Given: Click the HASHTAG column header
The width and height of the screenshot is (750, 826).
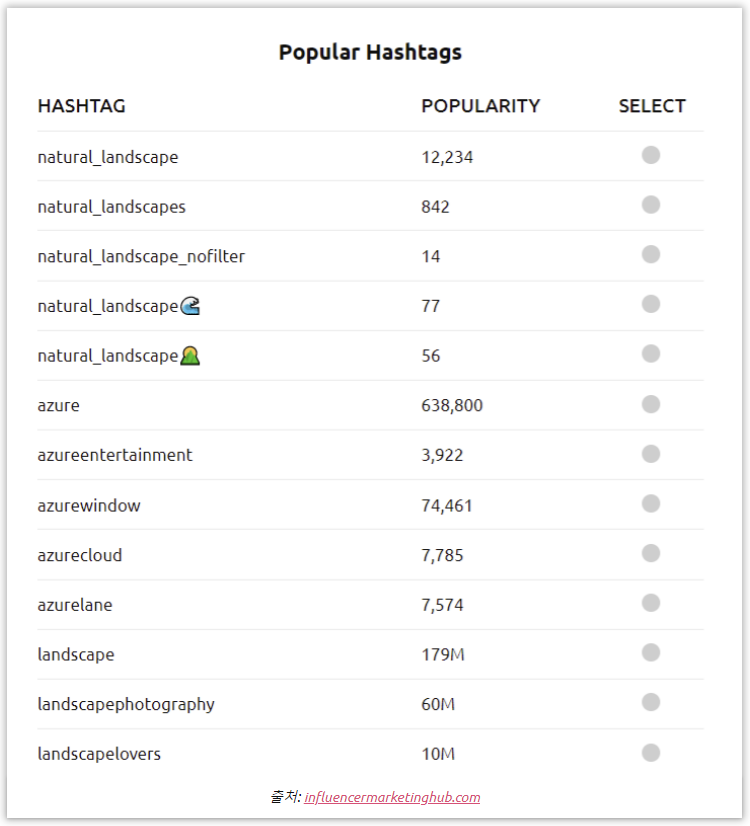Looking at the screenshot, I should [81, 106].
